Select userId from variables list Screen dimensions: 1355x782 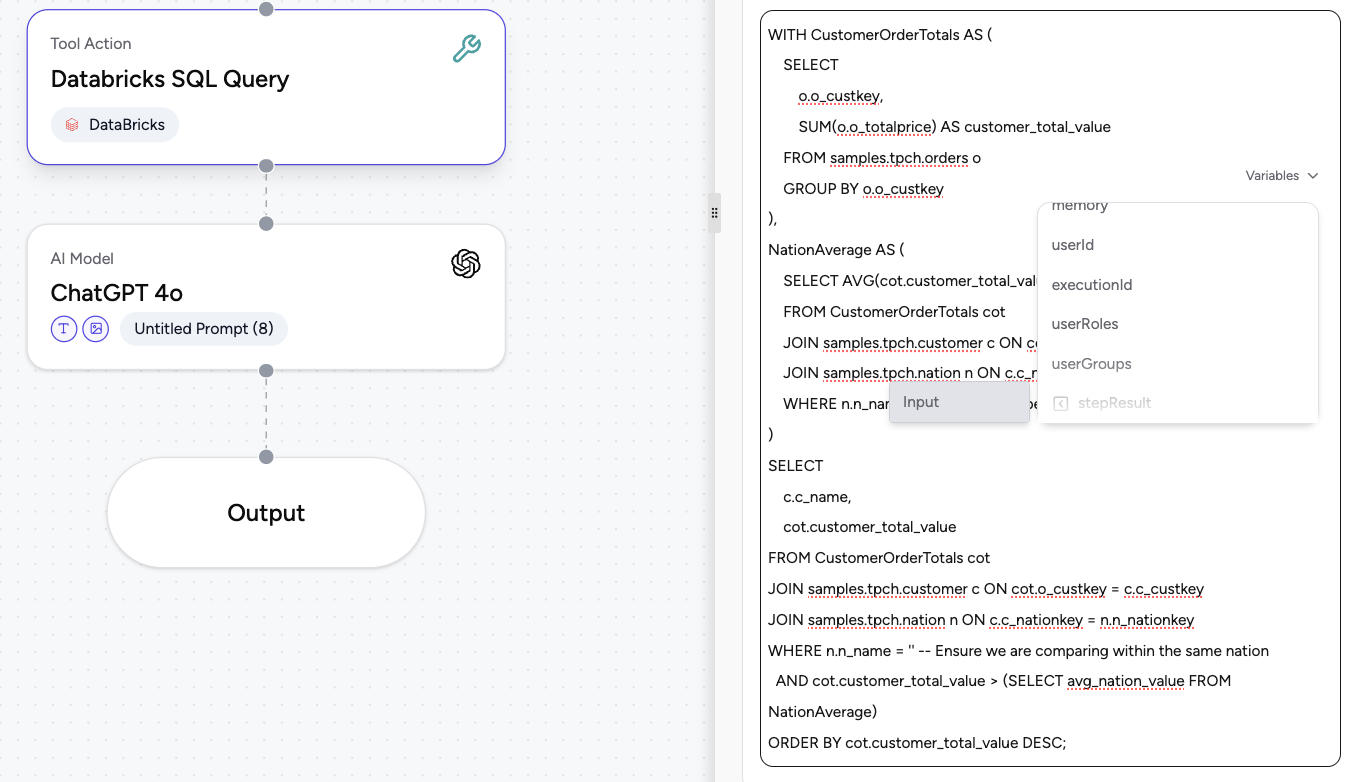1178,245
